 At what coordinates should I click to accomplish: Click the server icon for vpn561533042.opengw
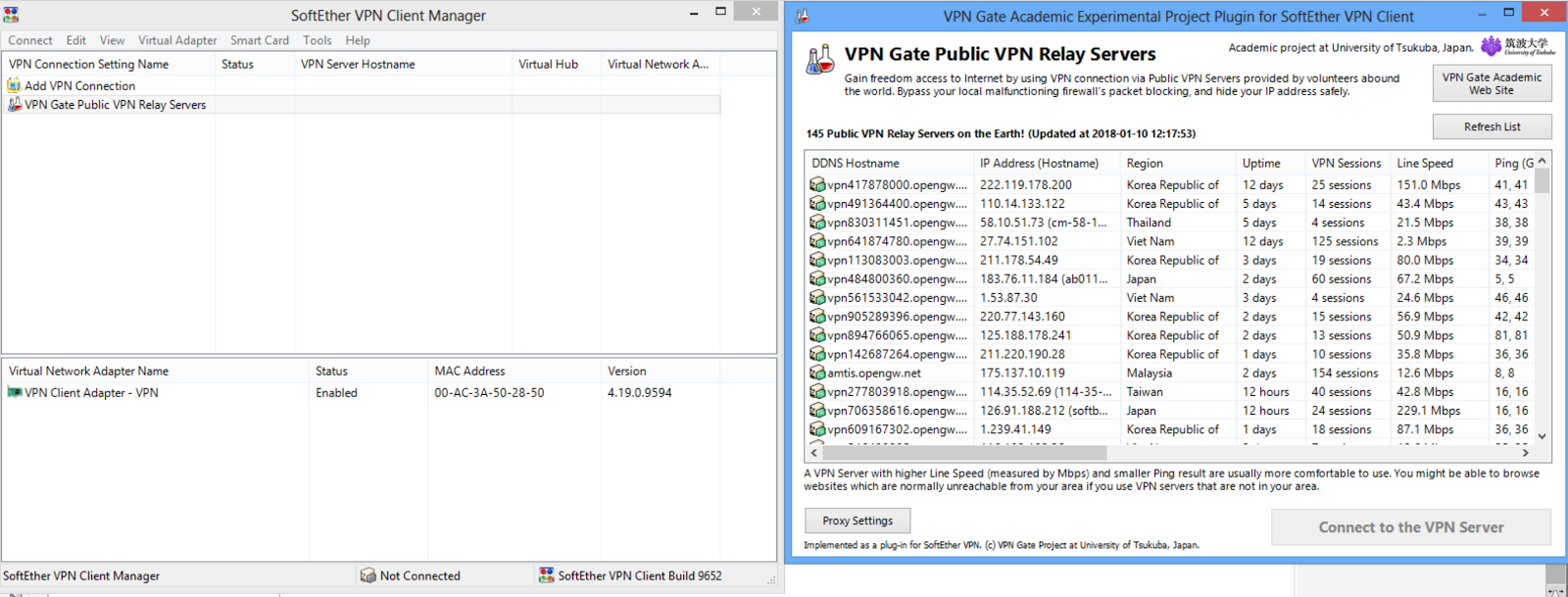(816, 297)
